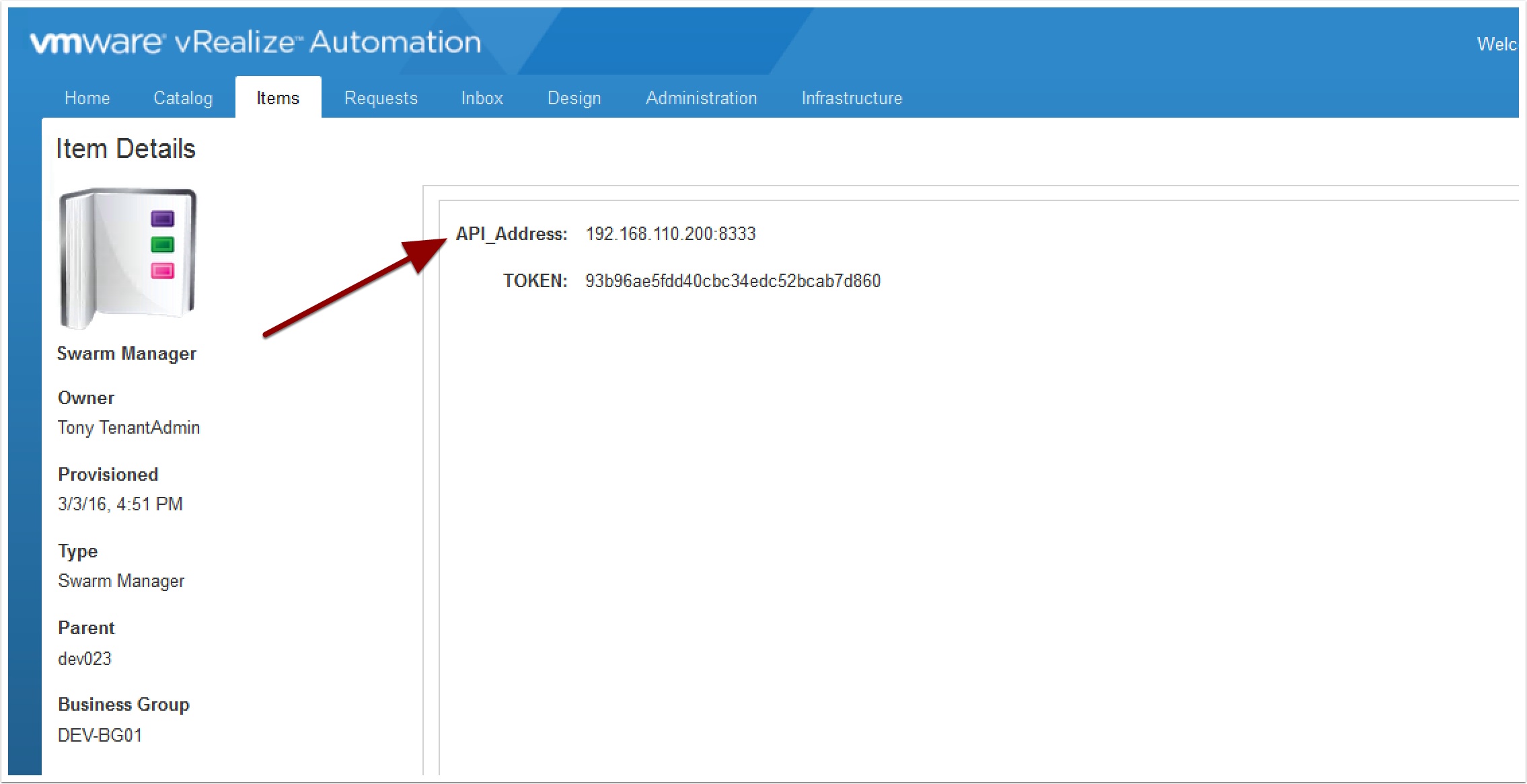This screenshot has width=1527, height=784.
Task: Click the Owner label
Action: point(86,398)
